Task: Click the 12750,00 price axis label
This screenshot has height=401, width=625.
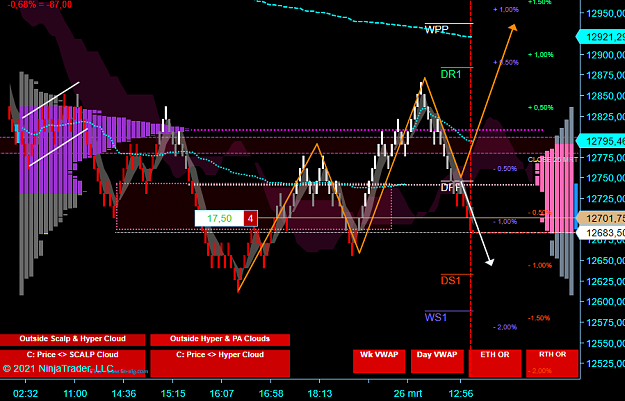Action: [605, 178]
